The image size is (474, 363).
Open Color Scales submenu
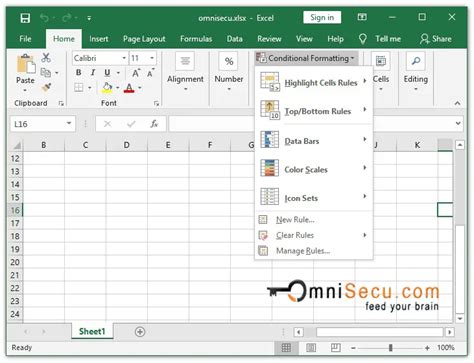[x=314, y=169]
